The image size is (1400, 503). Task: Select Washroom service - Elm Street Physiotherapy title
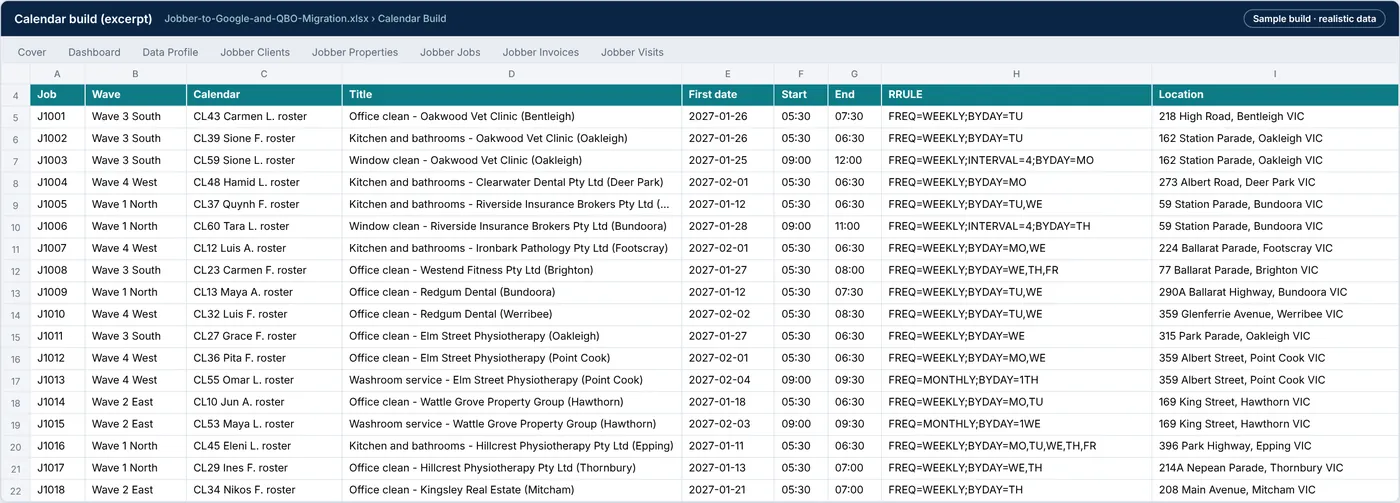point(512,381)
